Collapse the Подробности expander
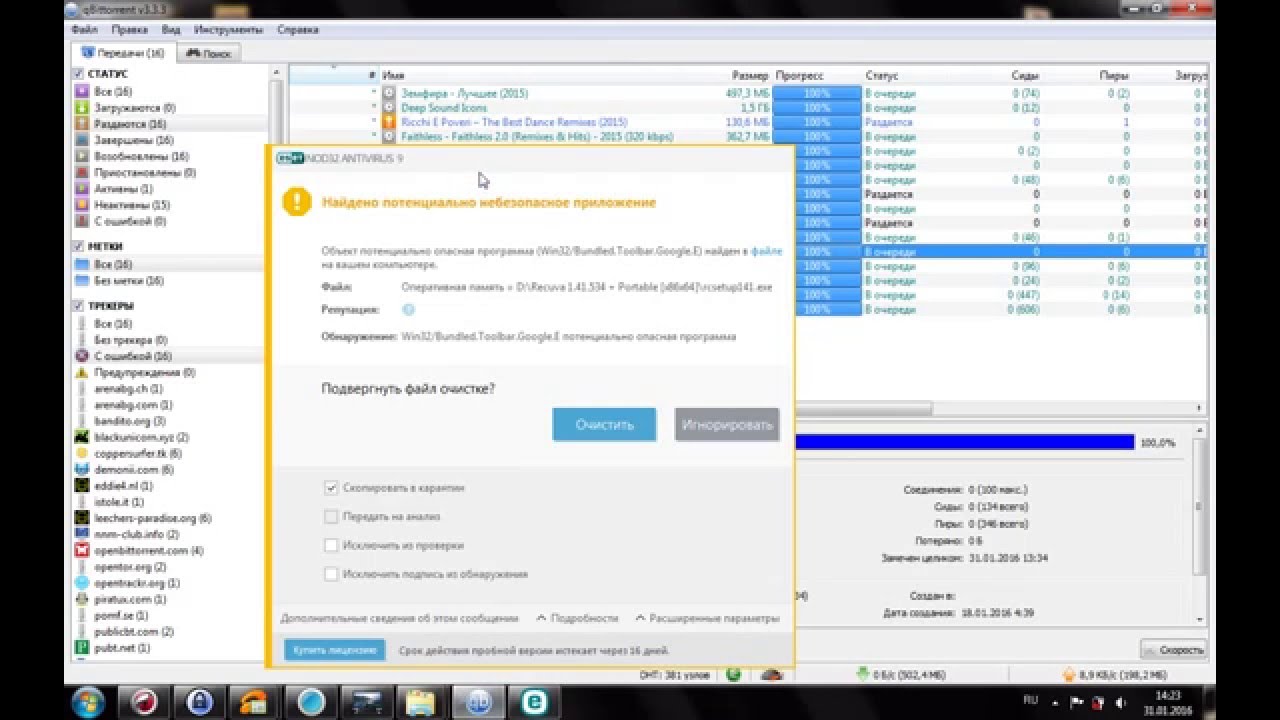Screen dimensions: 1280x720 click(577, 618)
